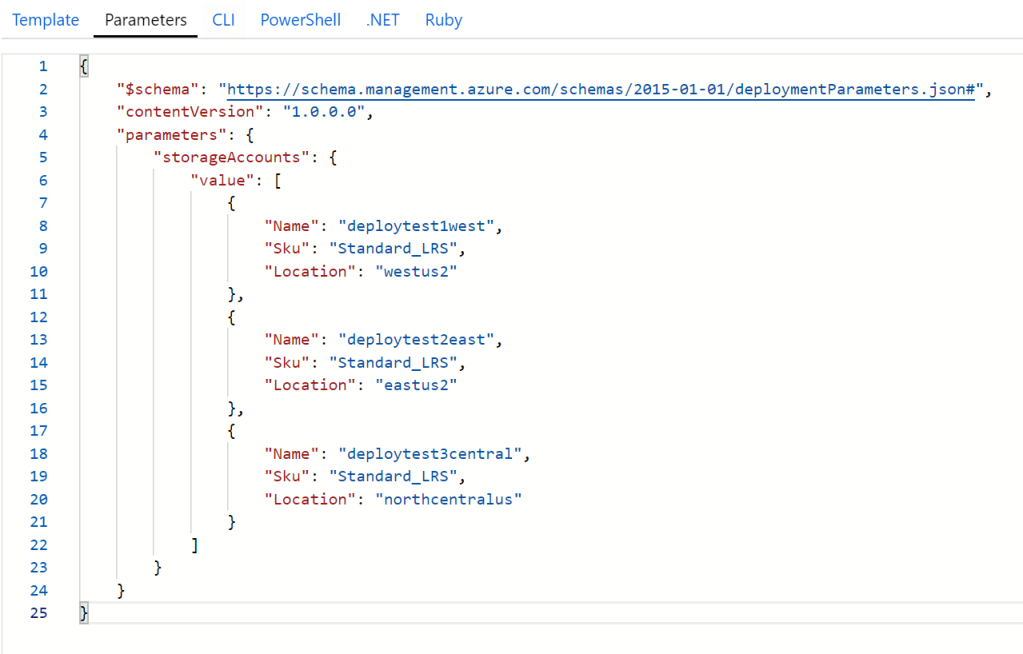The image size is (1023, 654).
Task: Select the Parameters tab
Action: coord(145,20)
